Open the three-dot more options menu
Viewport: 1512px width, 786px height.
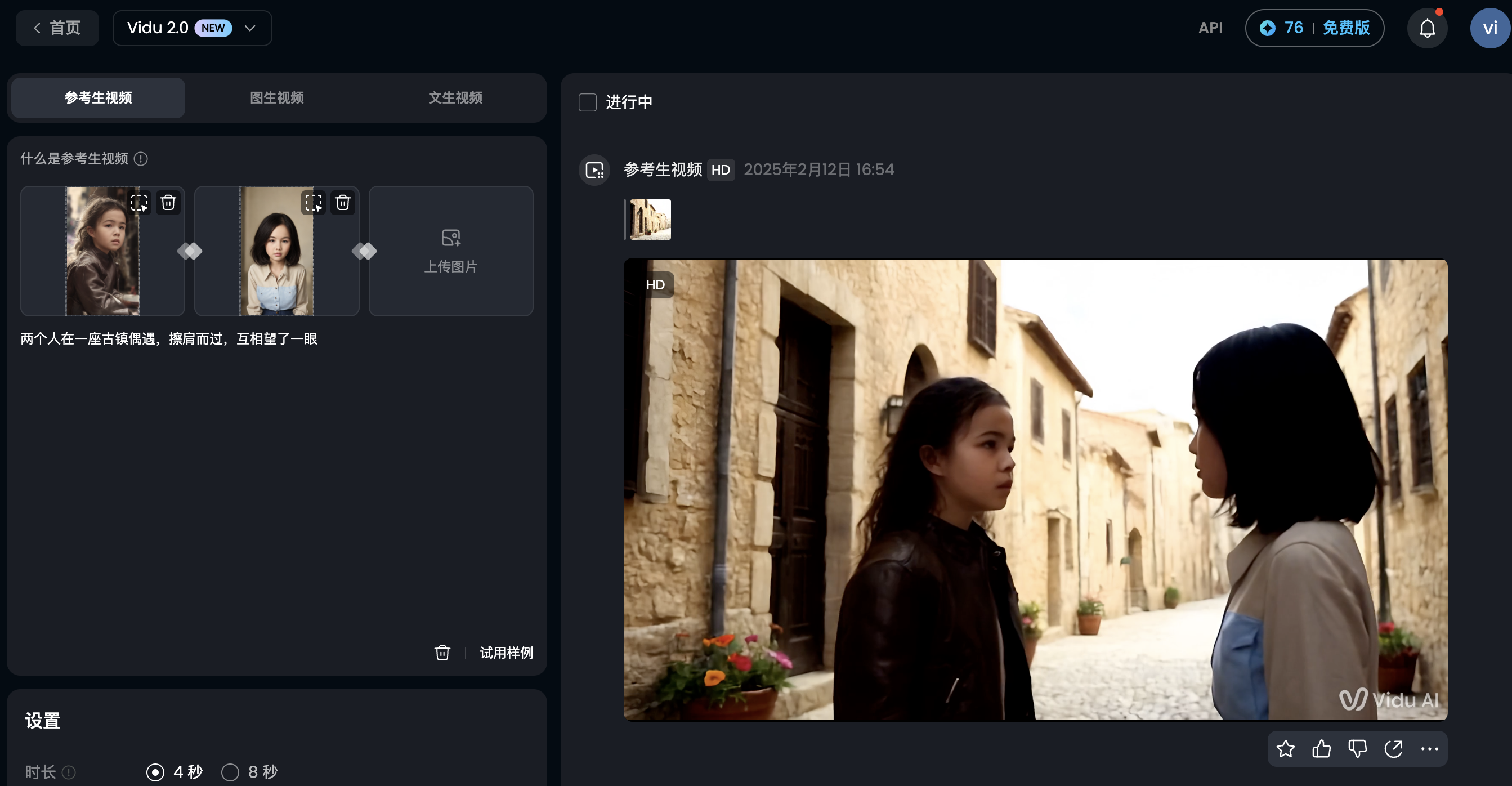tap(1429, 748)
